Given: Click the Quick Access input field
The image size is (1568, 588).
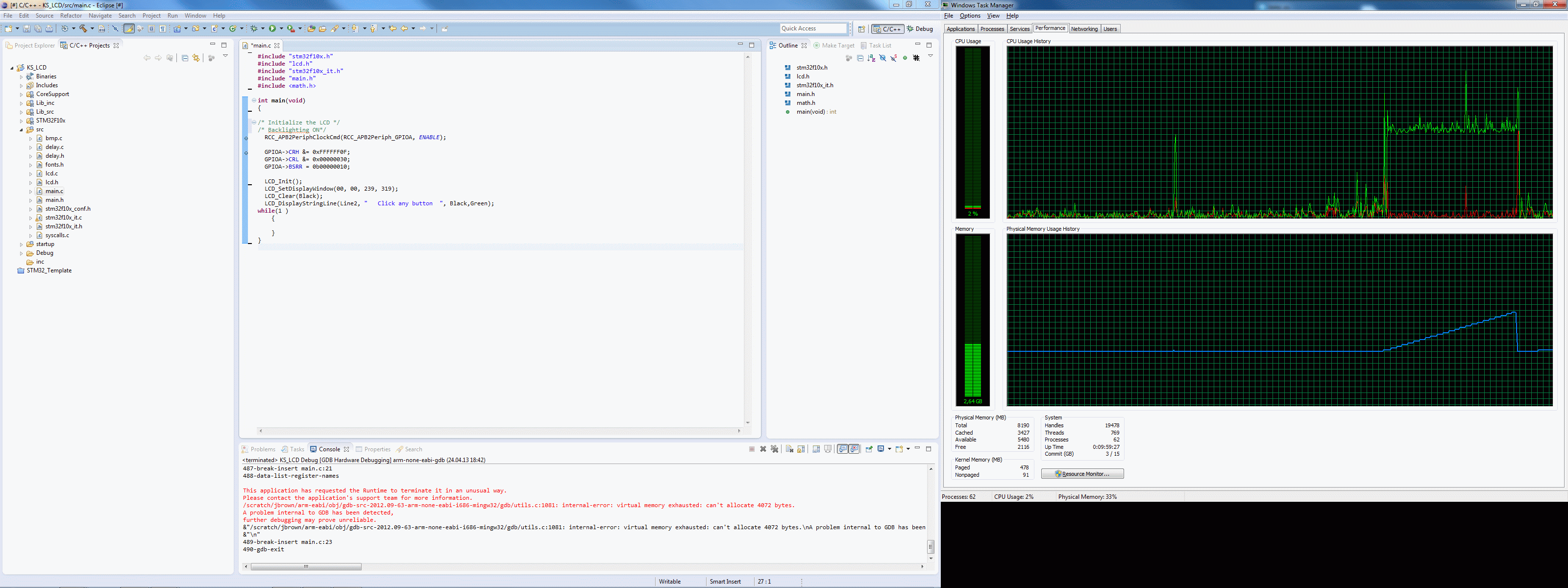Looking at the screenshot, I should 813,28.
